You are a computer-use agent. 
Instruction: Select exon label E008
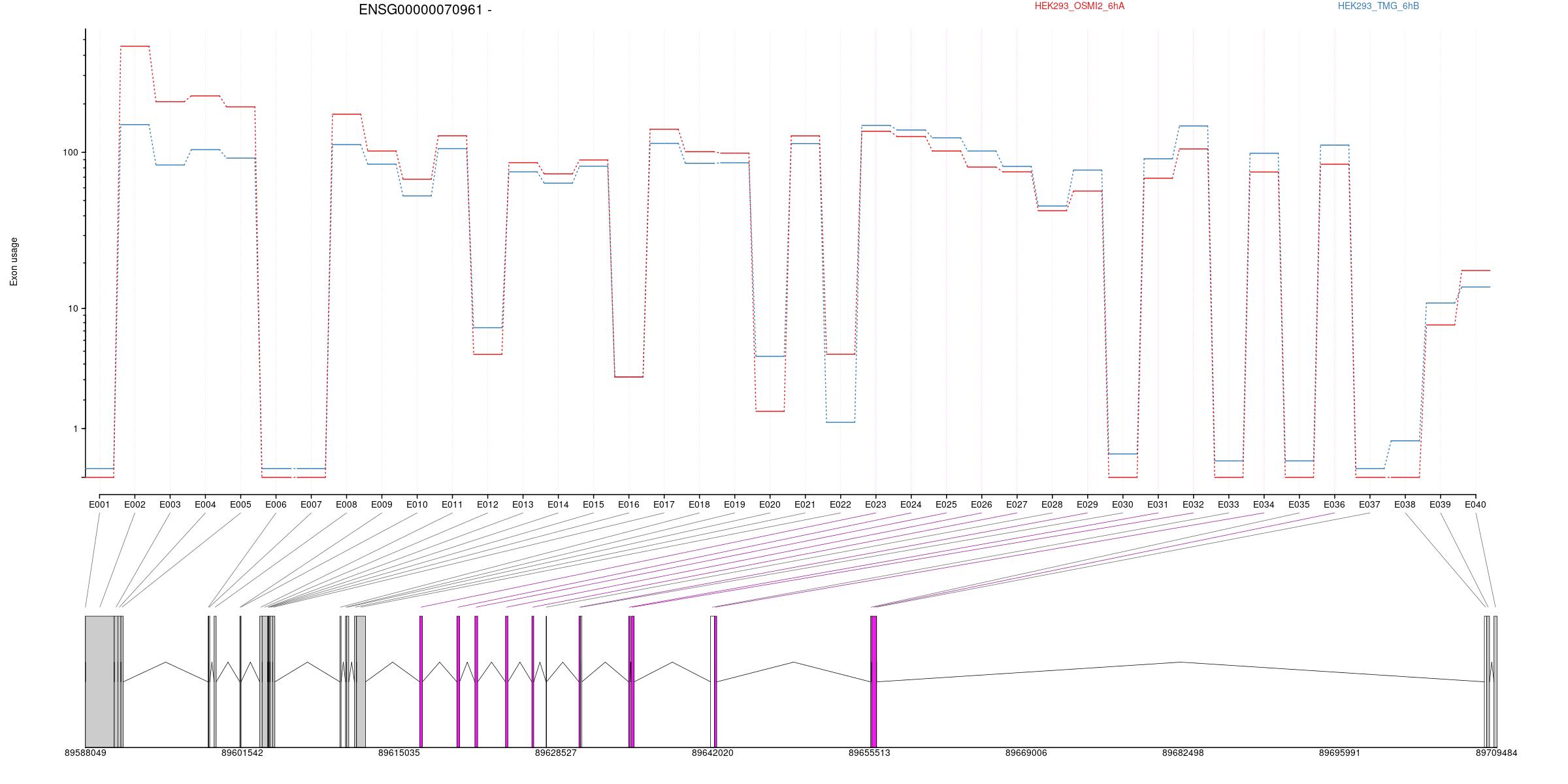(x=346, y=504)
